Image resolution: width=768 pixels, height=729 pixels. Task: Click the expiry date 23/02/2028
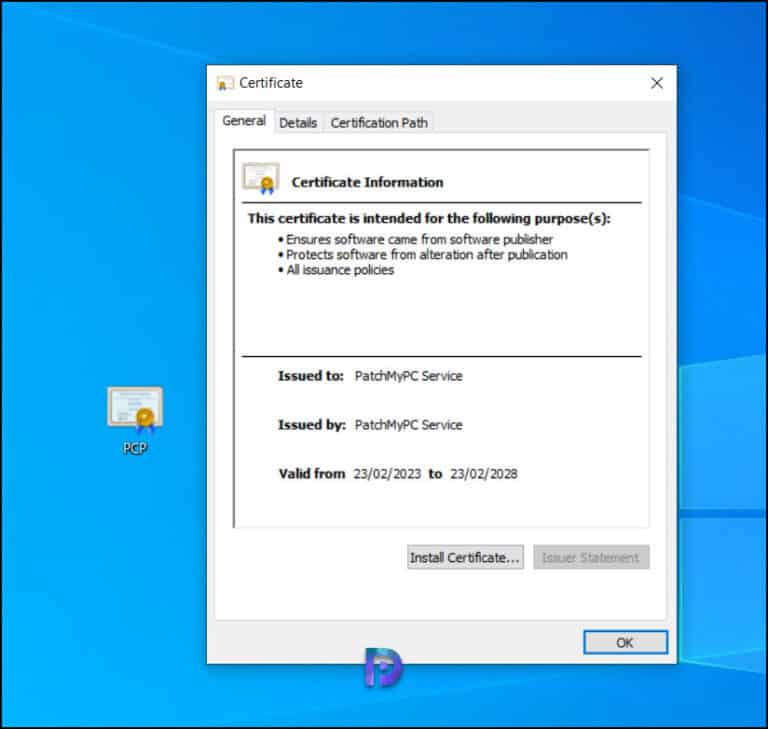click(483, 474)
